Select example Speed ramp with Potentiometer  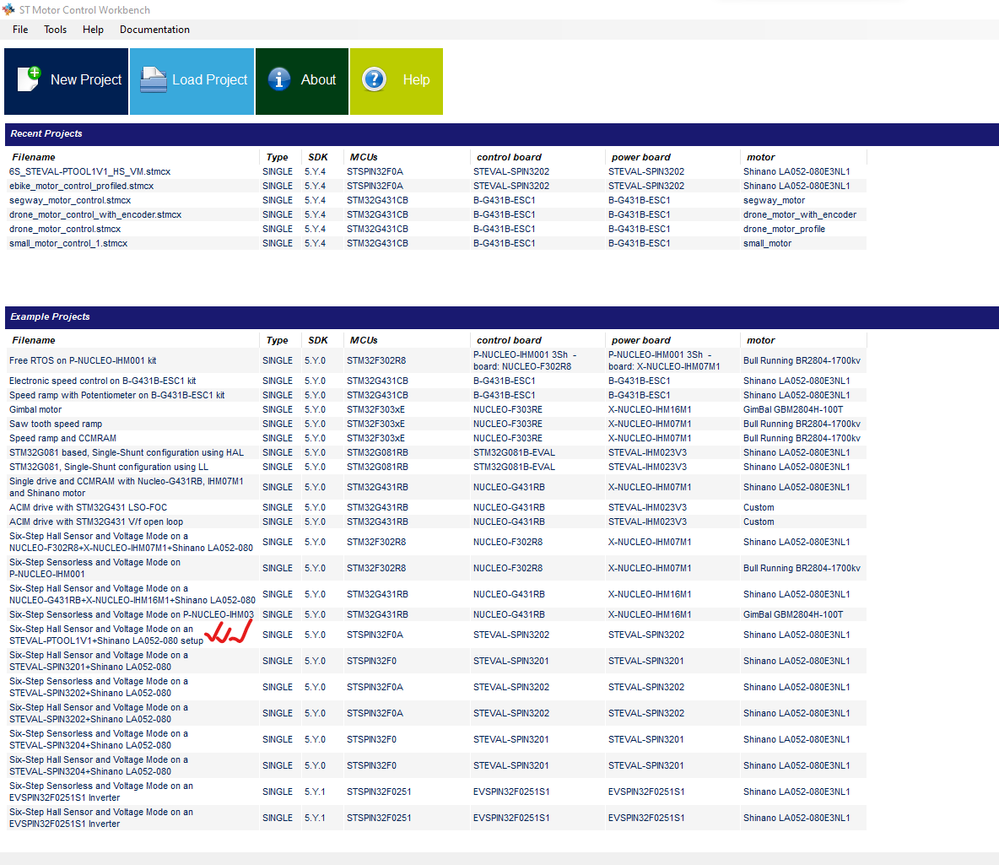(x=117, y=396)
